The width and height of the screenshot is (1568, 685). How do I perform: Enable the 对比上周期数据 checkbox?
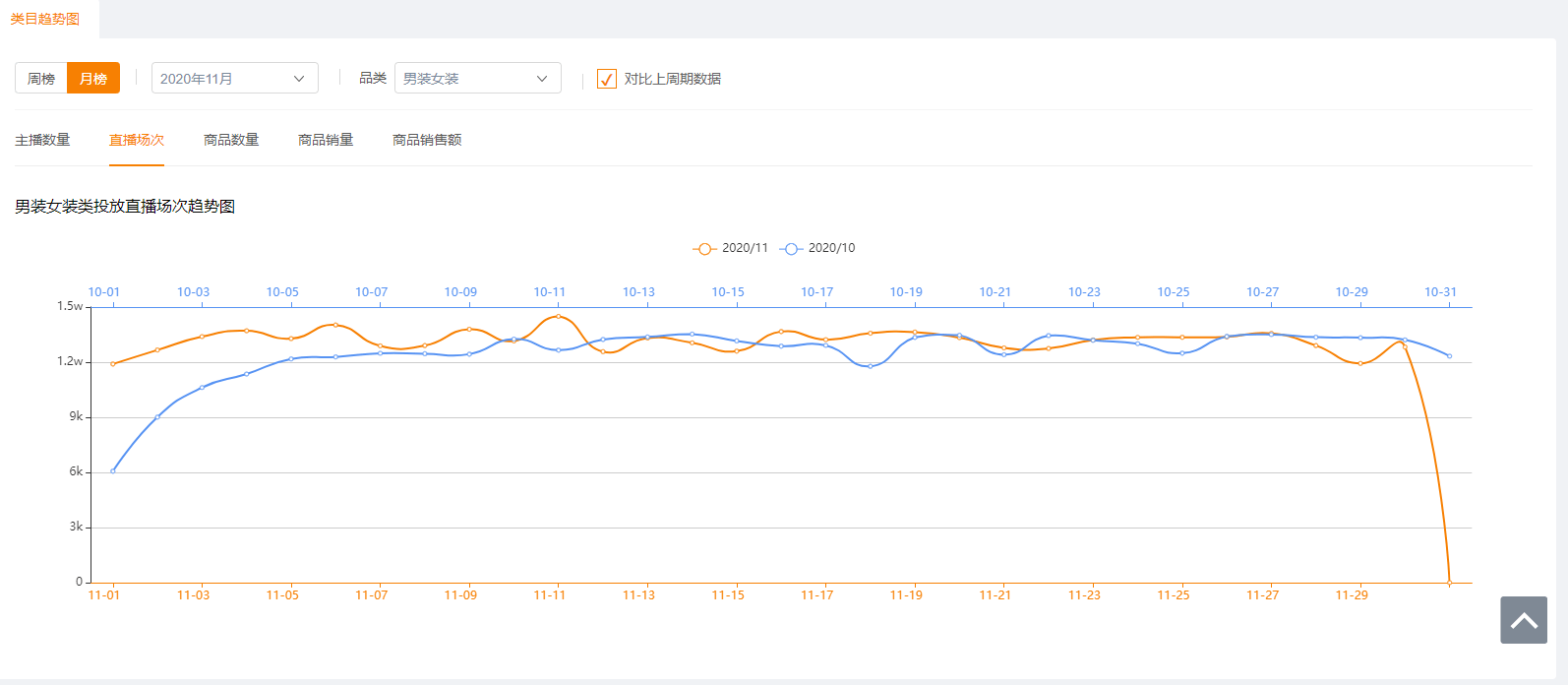tap(607, 79)
